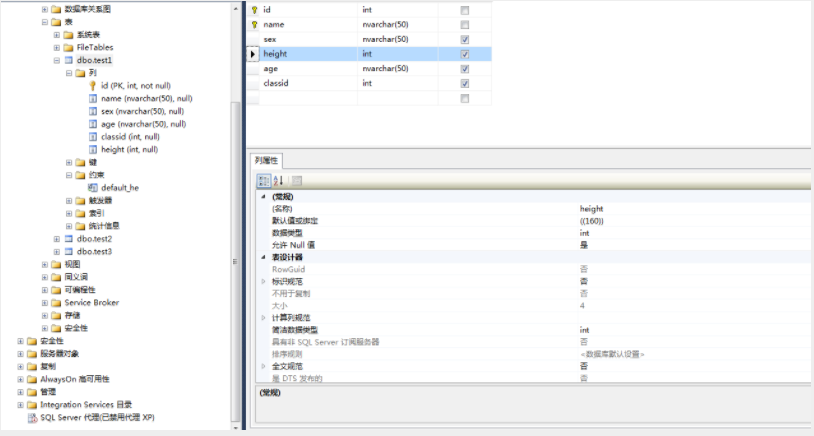Viewport: 814px width, 436px height.
Task: Sort properties alphabetically with A-Z icon
Action: (278, 181)
